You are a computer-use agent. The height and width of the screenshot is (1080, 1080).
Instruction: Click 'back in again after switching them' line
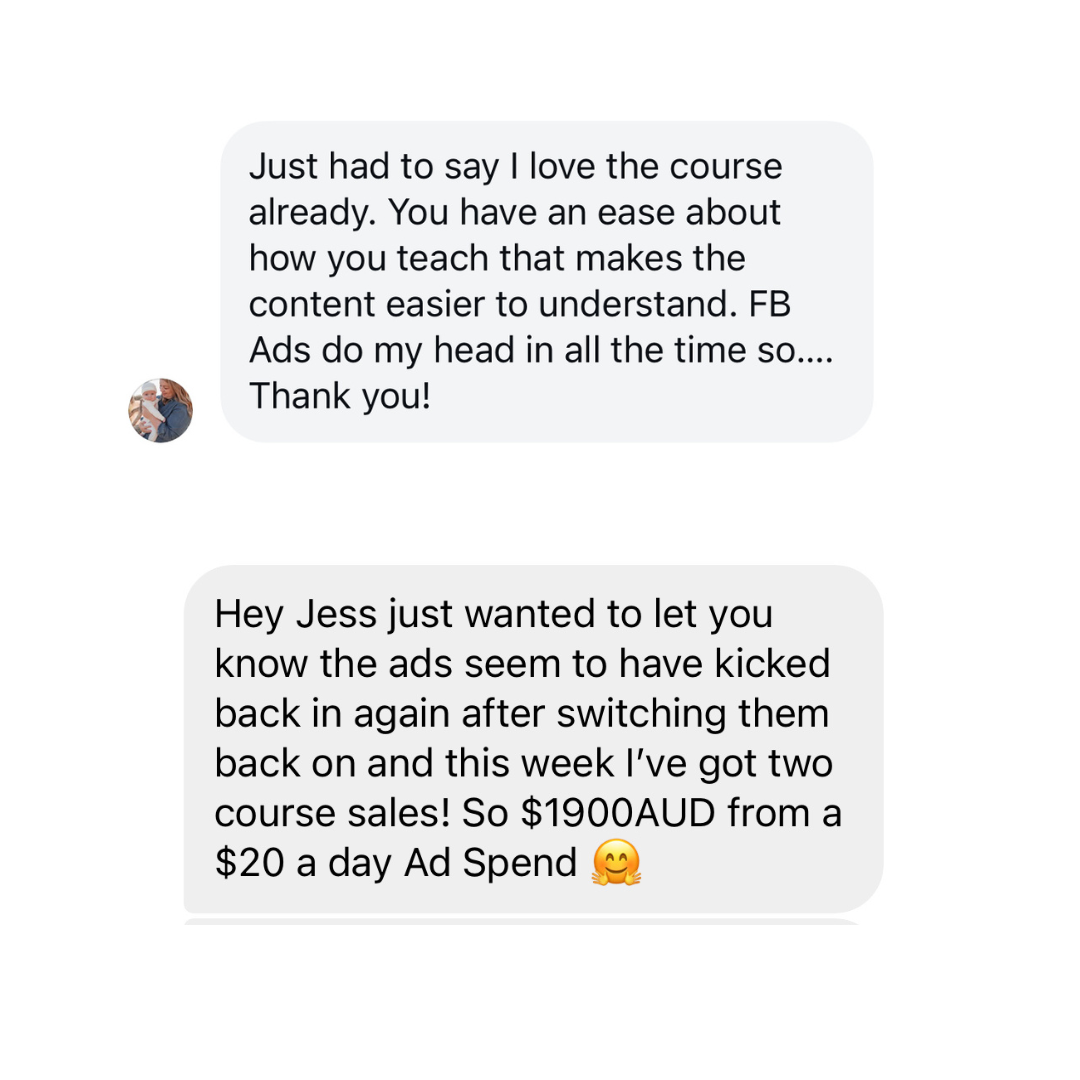(x=521, y=713)
